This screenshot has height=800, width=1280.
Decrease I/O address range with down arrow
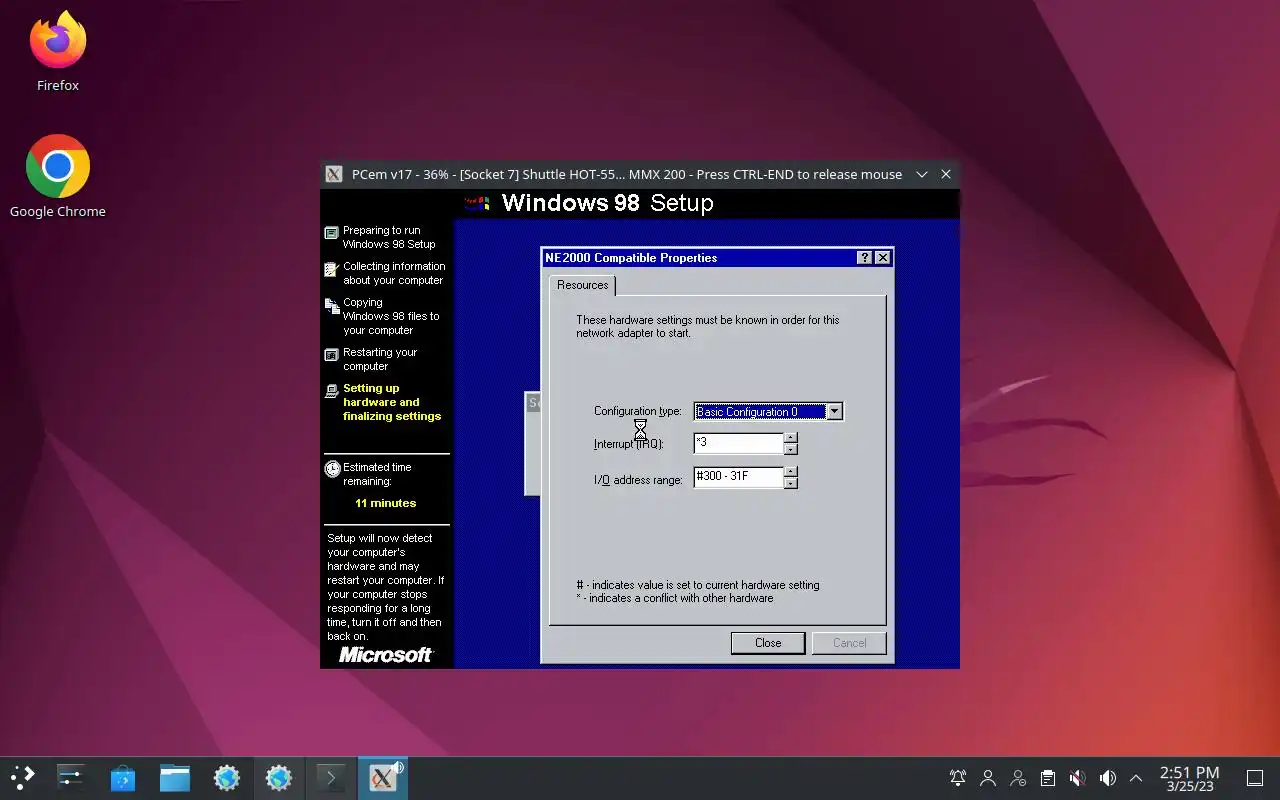pos(791,483)
